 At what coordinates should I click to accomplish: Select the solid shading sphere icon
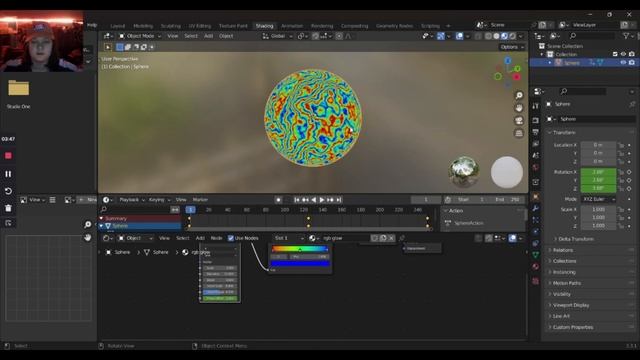(496, 36)
